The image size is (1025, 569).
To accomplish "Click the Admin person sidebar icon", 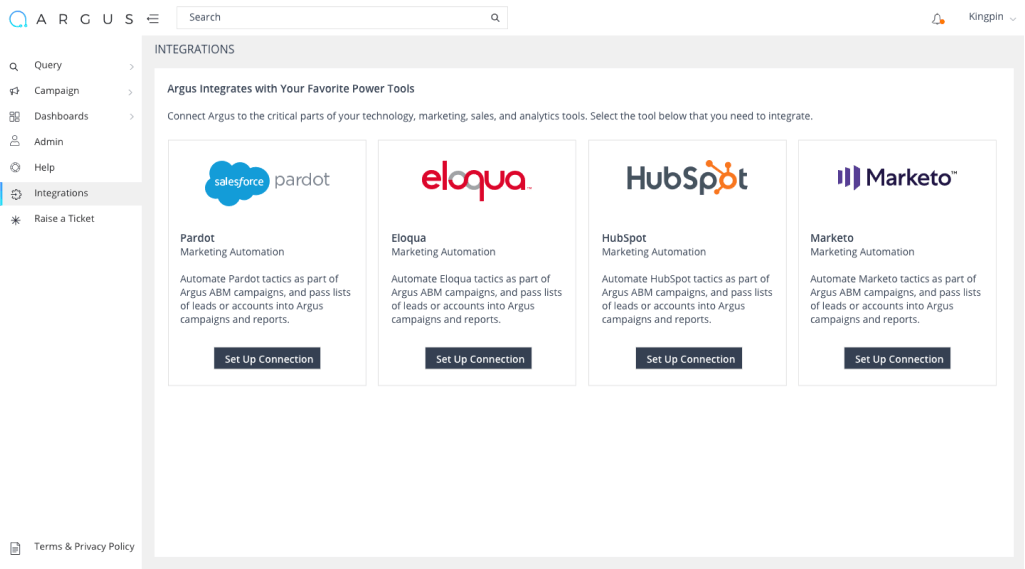I will [x=14, y=141].
